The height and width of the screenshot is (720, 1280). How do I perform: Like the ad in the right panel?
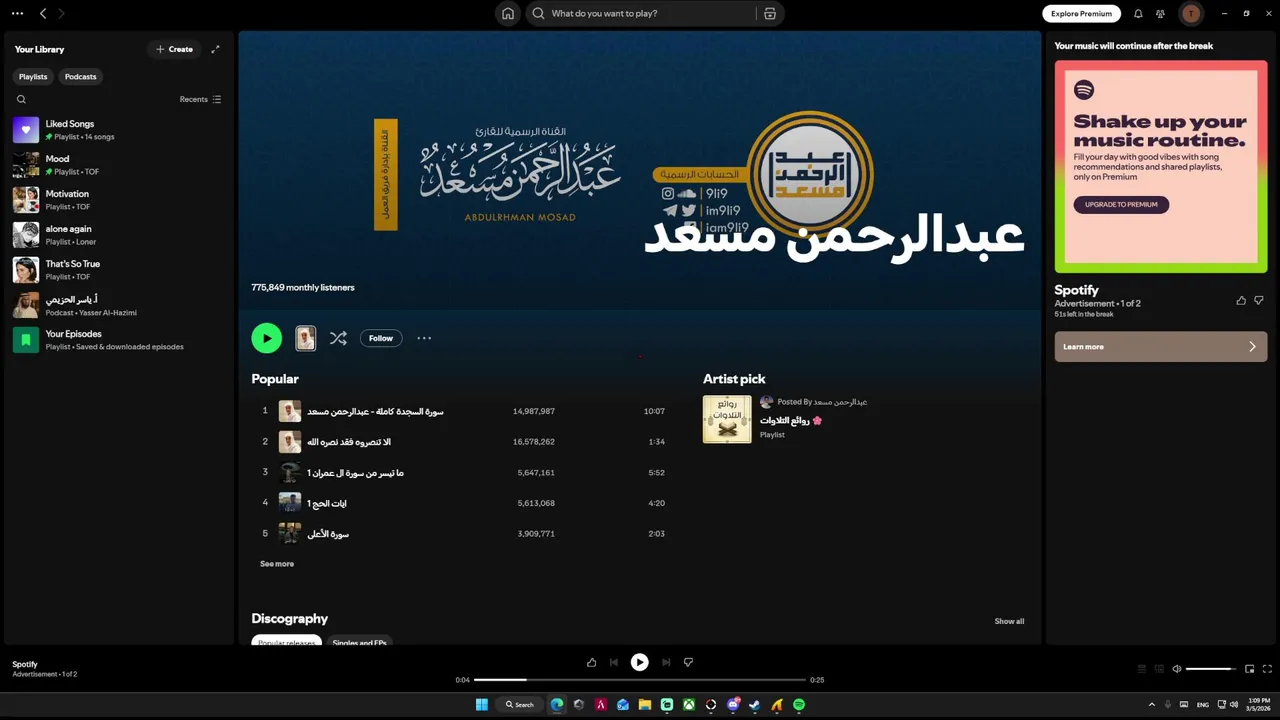click(1241, 300)
